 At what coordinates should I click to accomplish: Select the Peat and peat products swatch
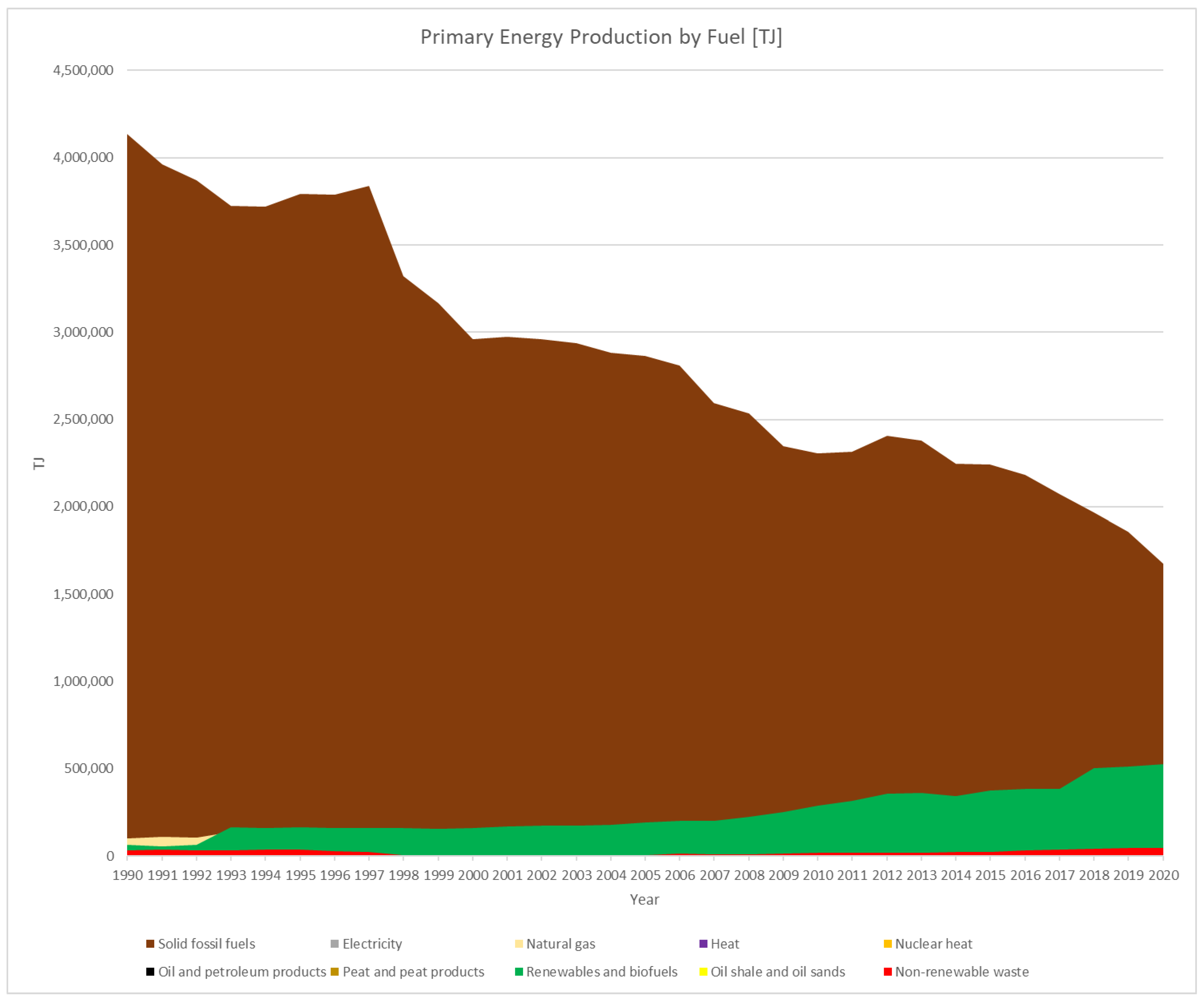tap(335, 972)
